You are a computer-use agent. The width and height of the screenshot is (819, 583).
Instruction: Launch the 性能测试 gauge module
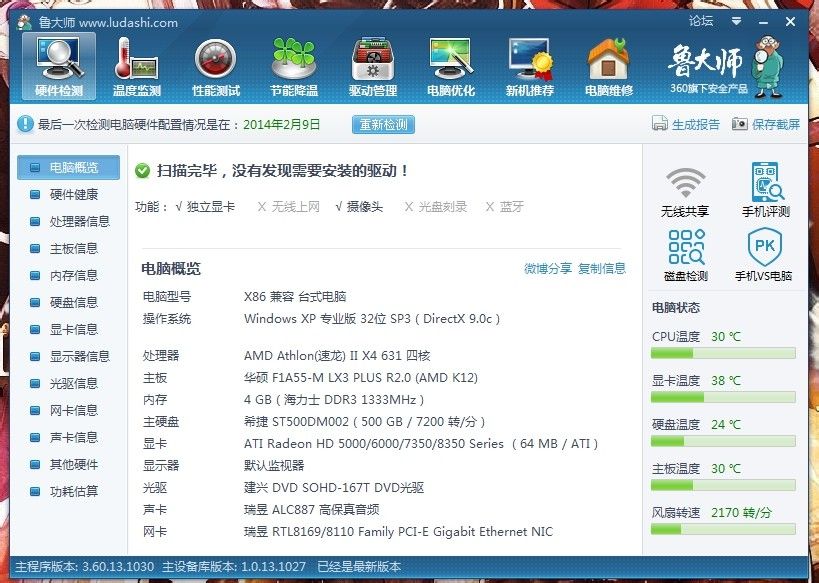pyautogui.click(x=216, y=66)
